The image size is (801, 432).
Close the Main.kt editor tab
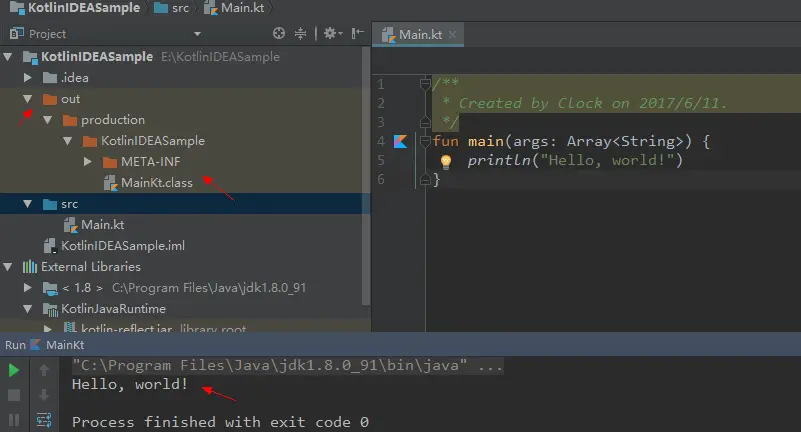click(452, 35)
